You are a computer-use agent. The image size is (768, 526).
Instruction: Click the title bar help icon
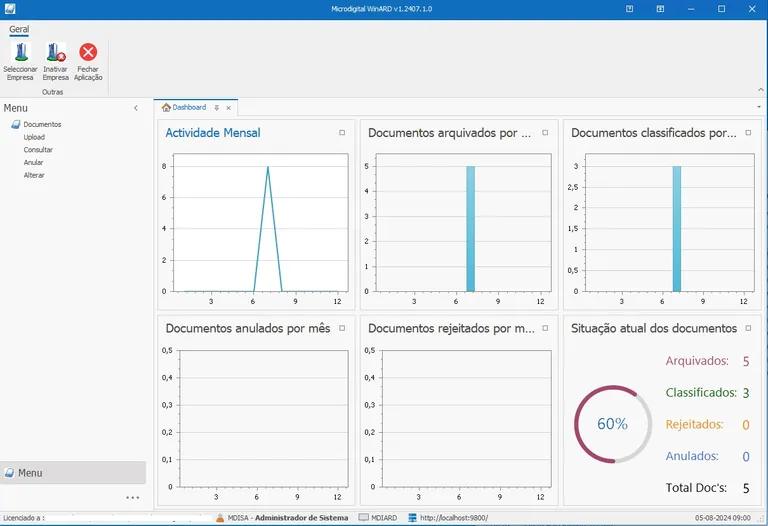point(630,9)
